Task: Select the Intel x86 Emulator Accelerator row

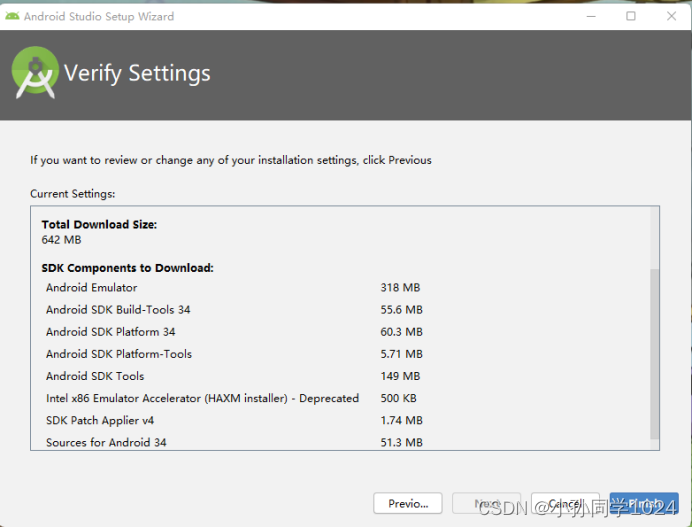Action: (234, 398)
